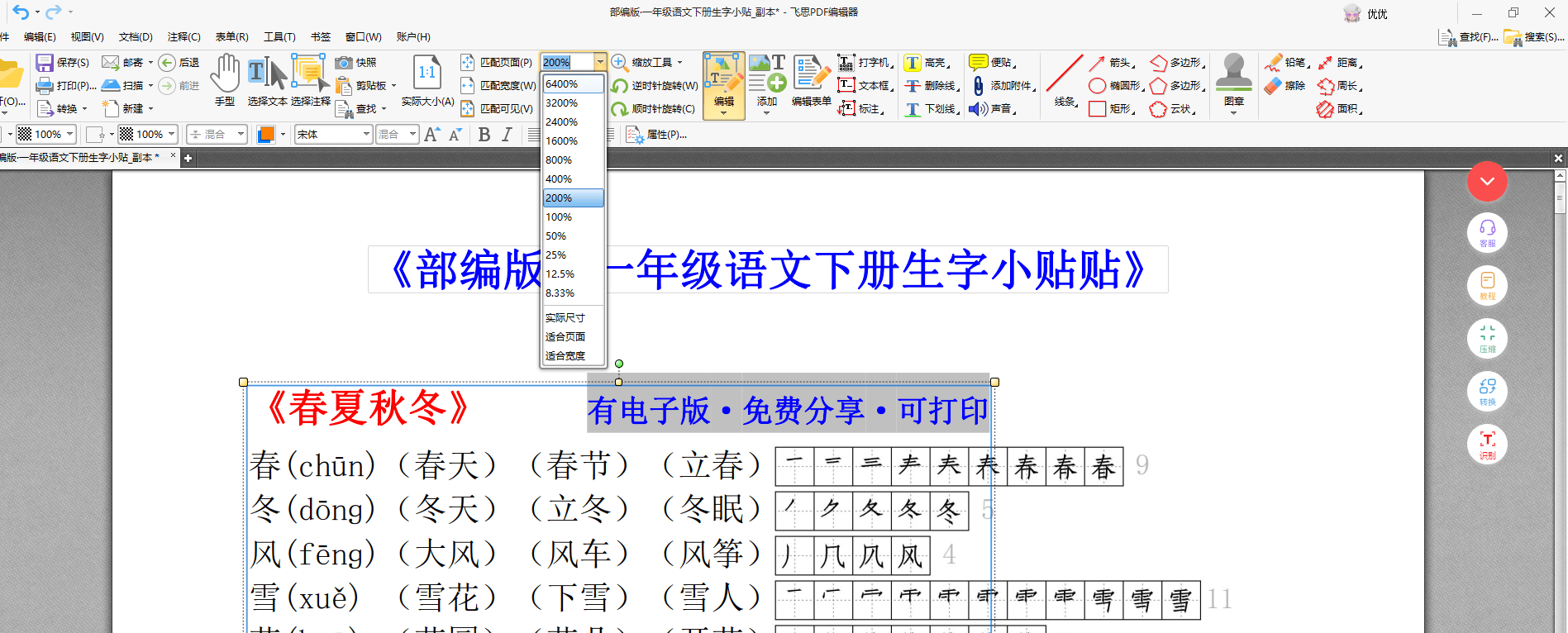Open the 文档(D) menu
The image size is (1568, 633).
click(136, 37)
